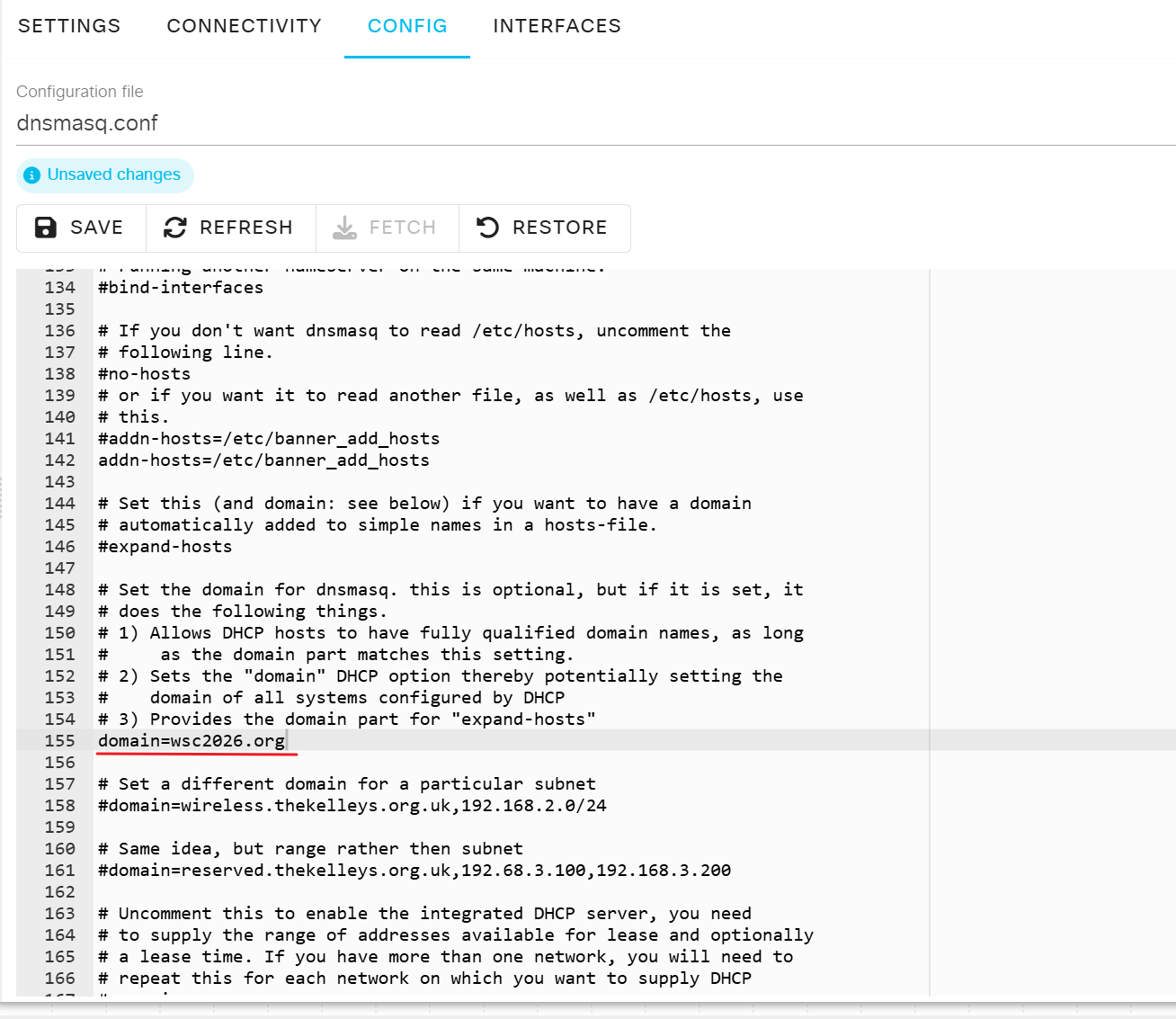Click the floppy disk Save icon
1176x1019 pixels.
click(x=46, y=228)
